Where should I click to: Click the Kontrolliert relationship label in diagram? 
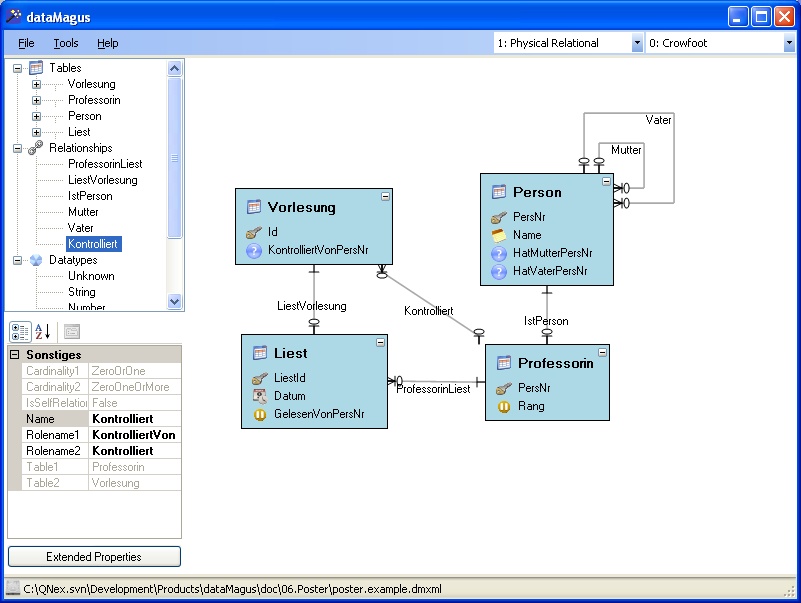pos(429,311)
